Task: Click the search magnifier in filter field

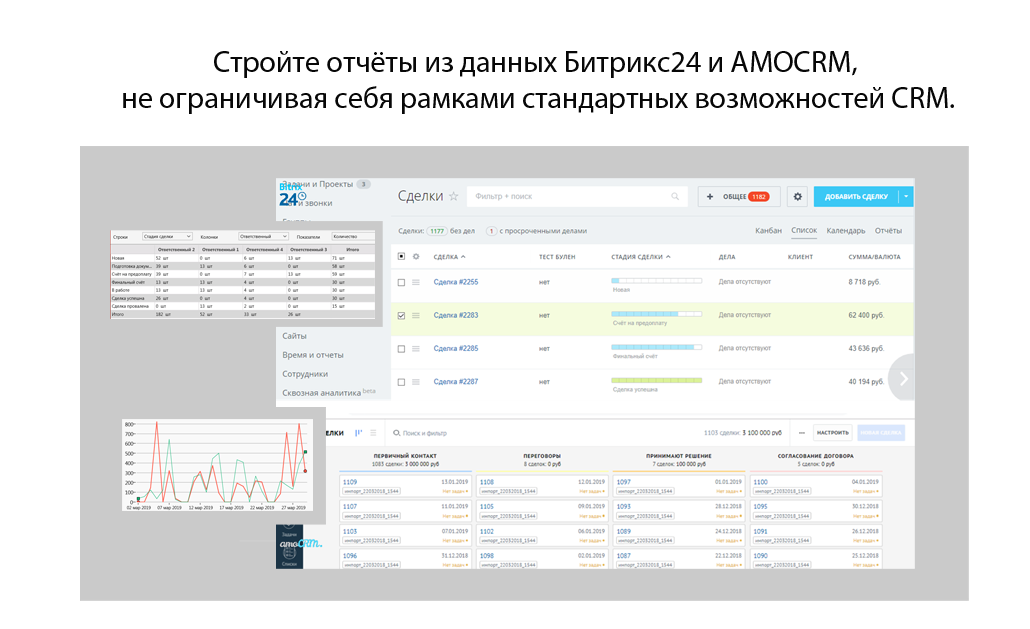Action: coord(675,196)
